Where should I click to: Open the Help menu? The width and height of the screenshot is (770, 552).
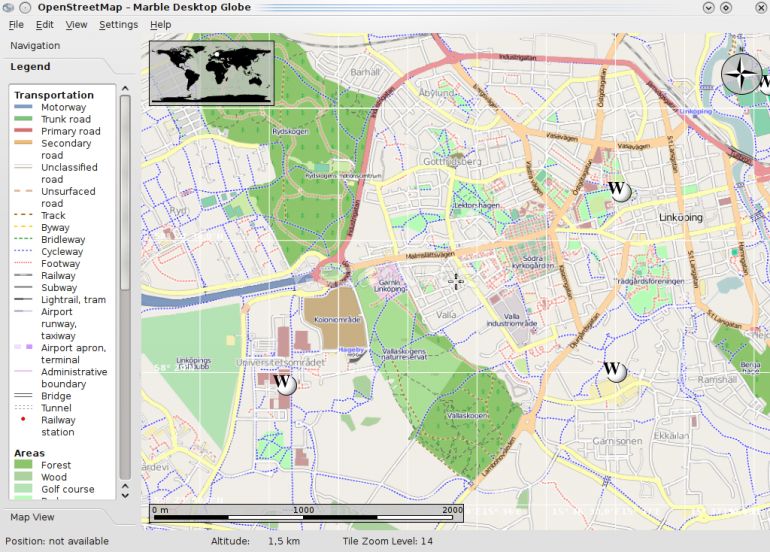coord(161,25)
